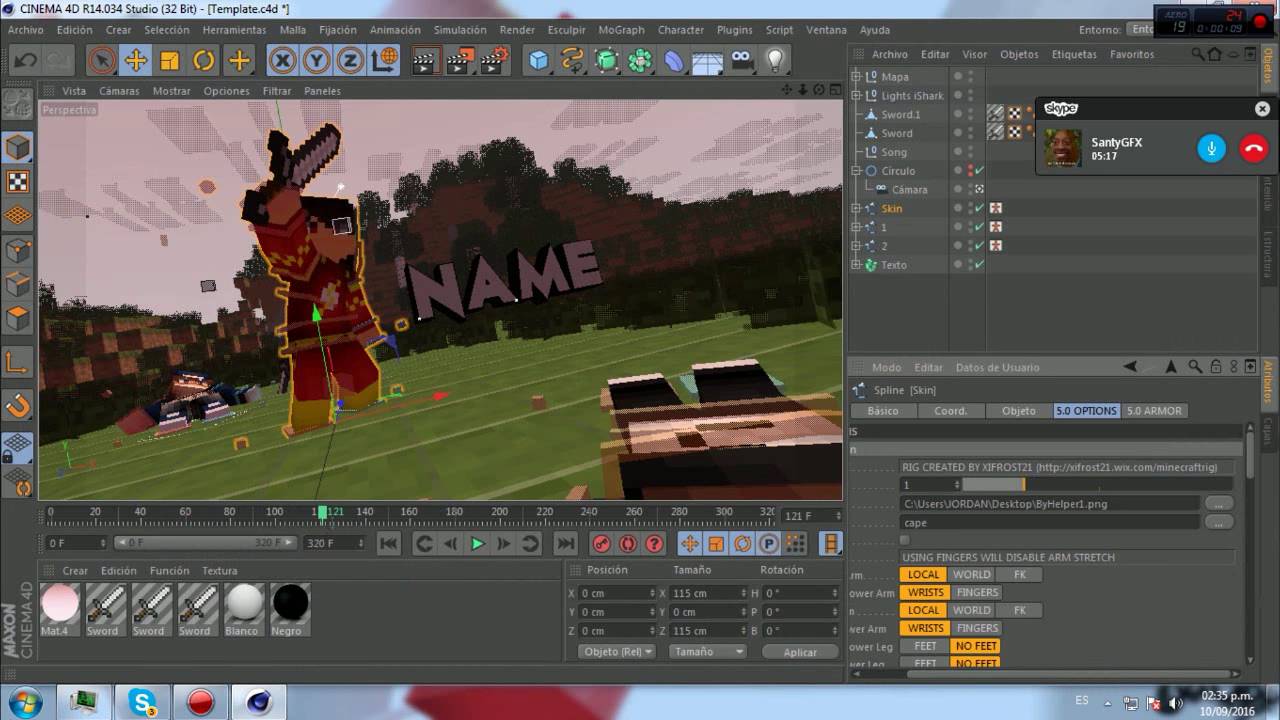Add a camera object from toolbar
The width and height of the screenshot is (1280, 720).
point(741,61)
